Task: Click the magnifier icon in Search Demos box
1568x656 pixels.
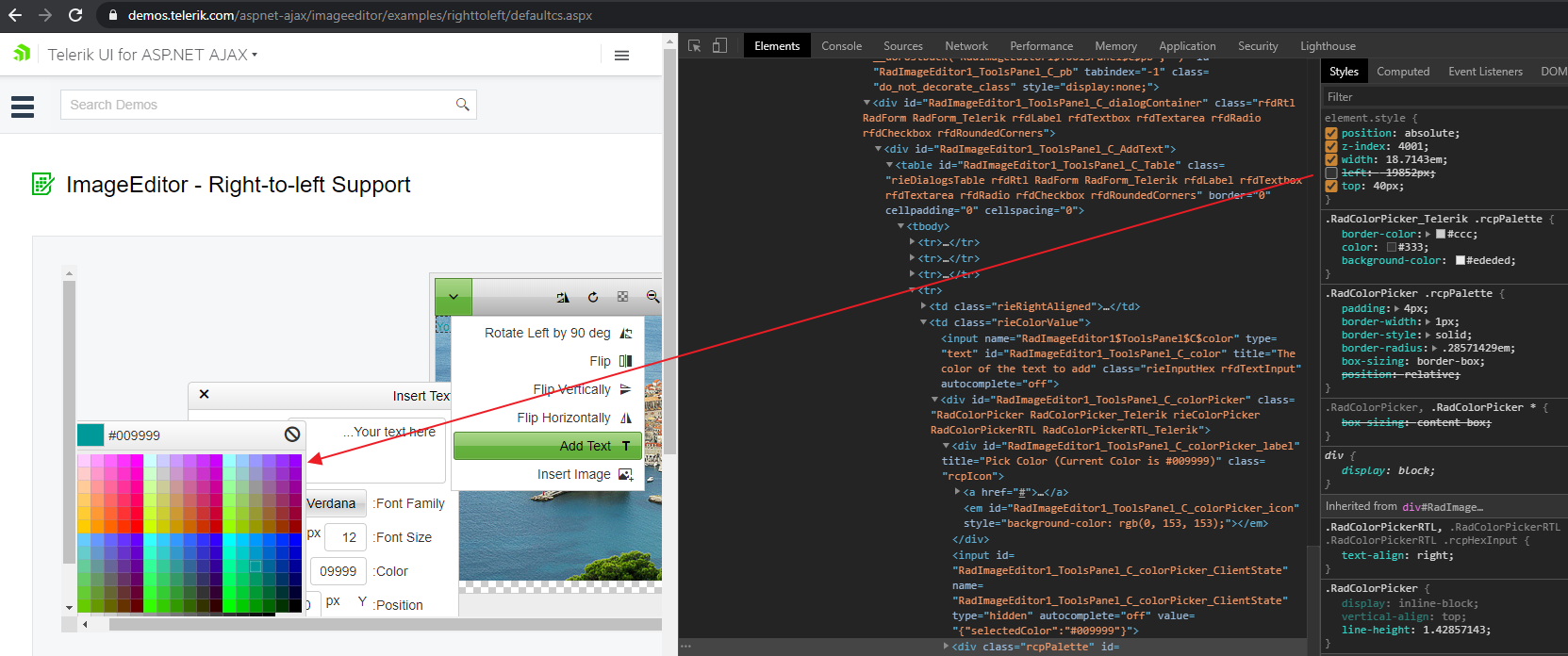Action: pyautogui.click(x=462, y=105)
